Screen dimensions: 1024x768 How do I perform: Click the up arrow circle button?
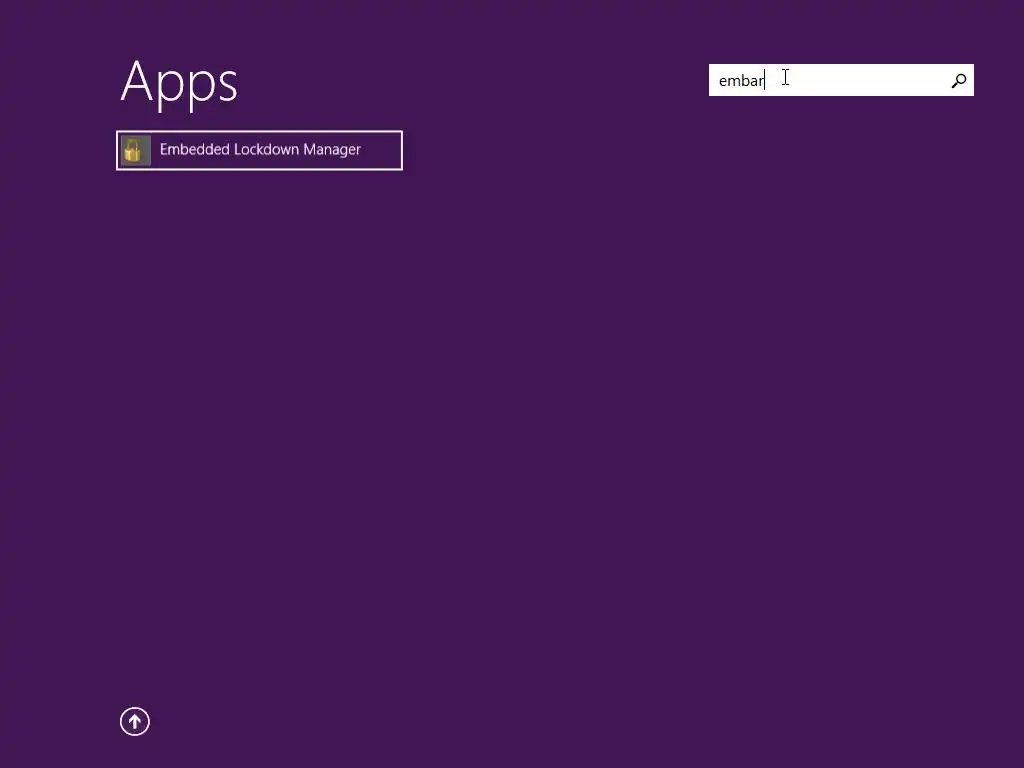pos(135,722)
